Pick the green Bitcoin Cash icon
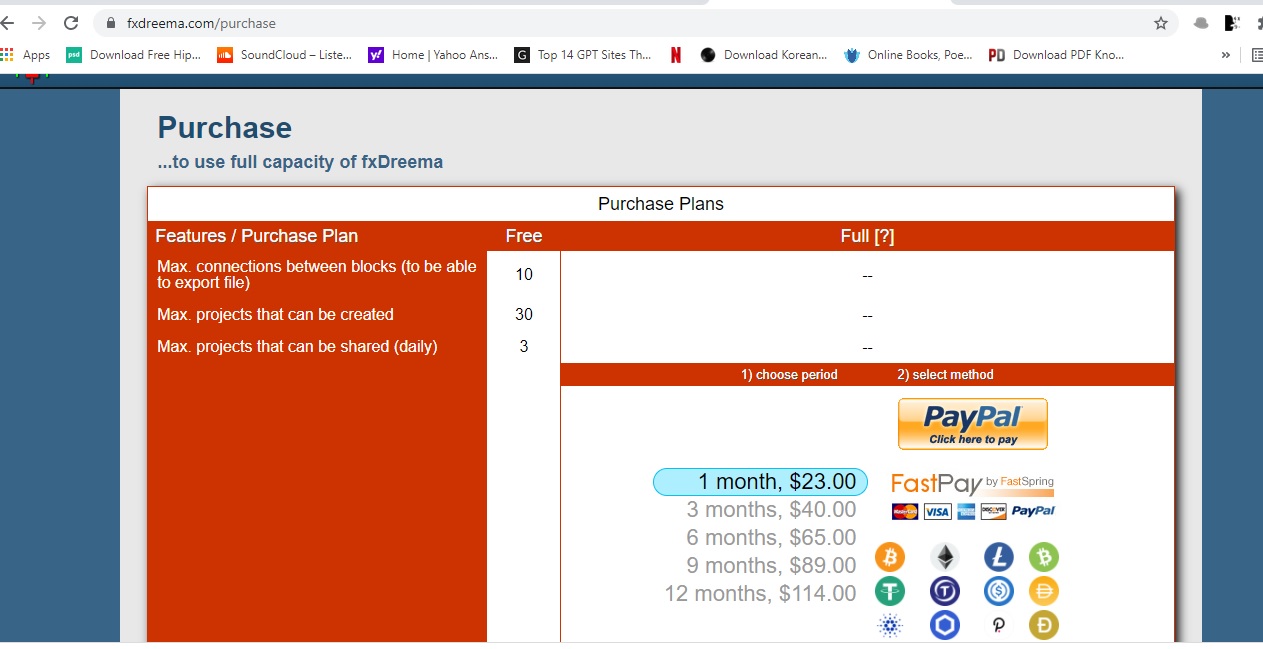The width and height of the screenshot is (1263, 649). point(1043,557)
